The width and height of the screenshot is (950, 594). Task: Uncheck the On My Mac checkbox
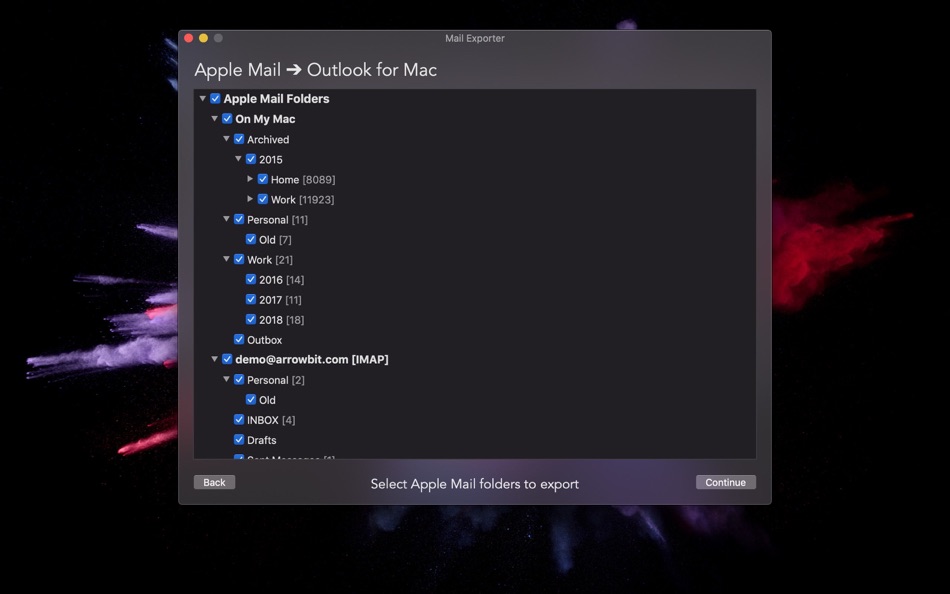[x=227, y=118]
